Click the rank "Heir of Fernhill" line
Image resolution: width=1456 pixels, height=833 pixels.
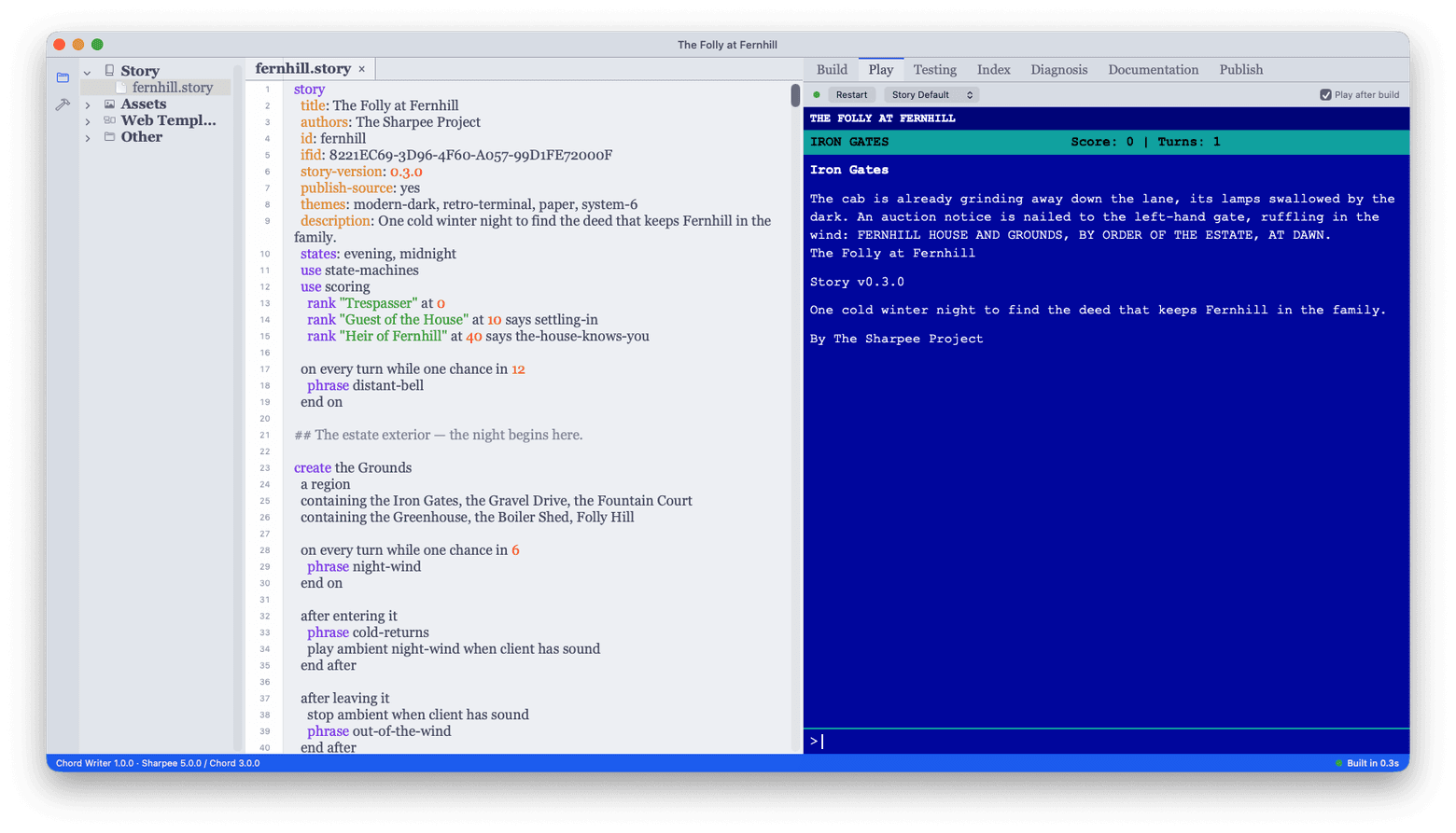click(x=478, y=336)
